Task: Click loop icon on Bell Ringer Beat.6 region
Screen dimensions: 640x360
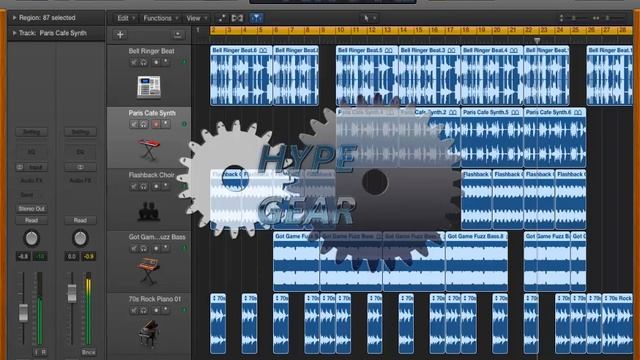Action: 263,50
